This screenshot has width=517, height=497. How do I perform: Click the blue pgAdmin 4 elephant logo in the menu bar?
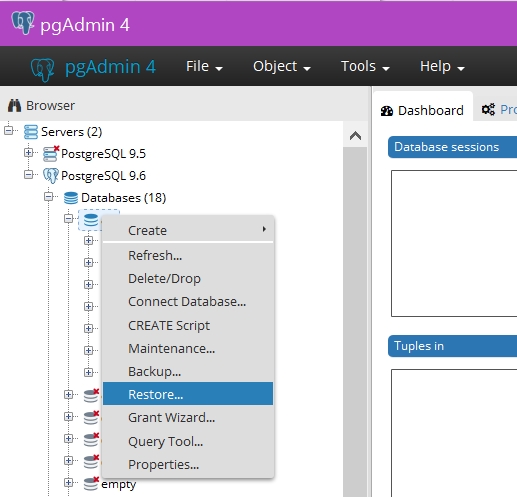[x=43, y=69]
